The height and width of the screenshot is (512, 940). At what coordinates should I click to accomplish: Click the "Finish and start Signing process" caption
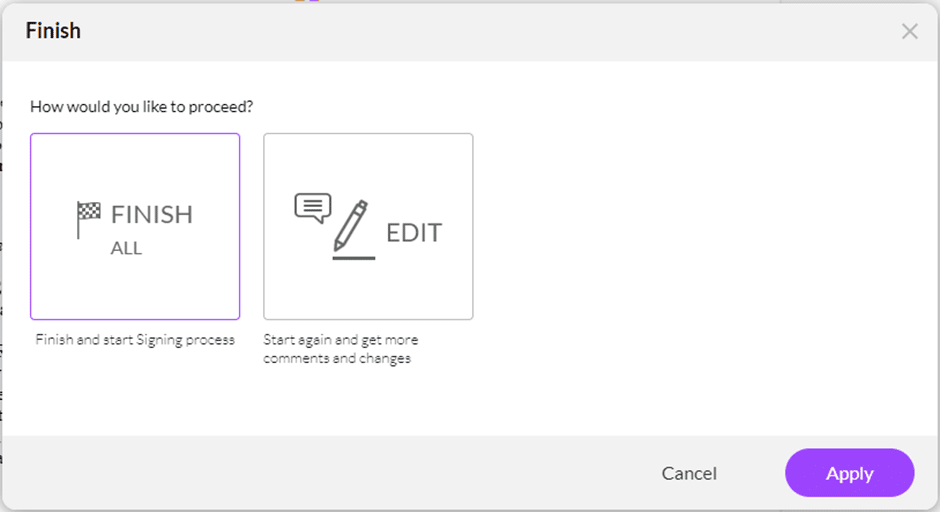click(x=135, y=340)
